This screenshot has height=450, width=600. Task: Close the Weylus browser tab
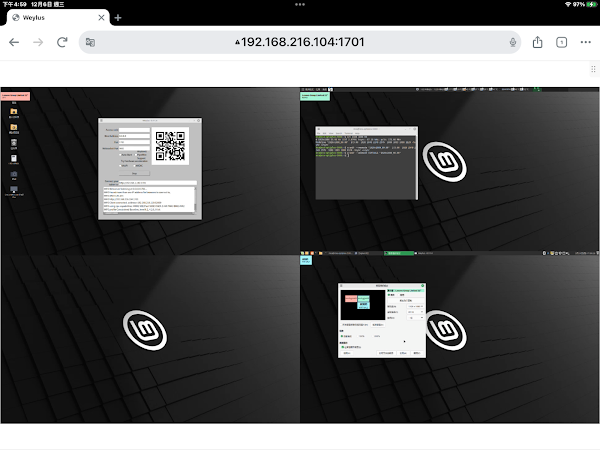(101, 18)
